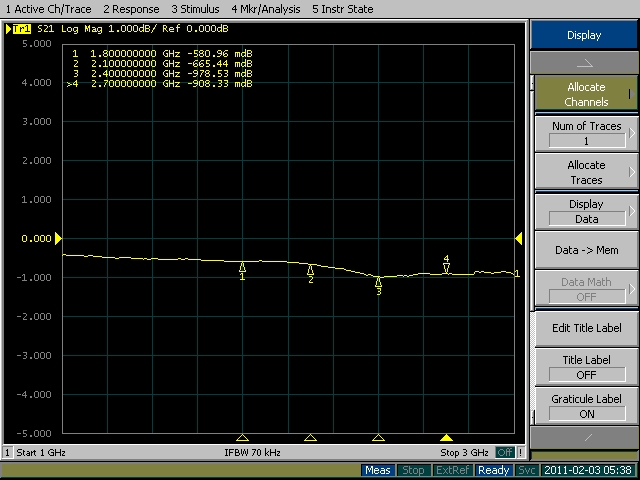Screen dimensions: 640x480
Task: Click marker 3 readout -978.53 mdB
Action: coord(220,74)
